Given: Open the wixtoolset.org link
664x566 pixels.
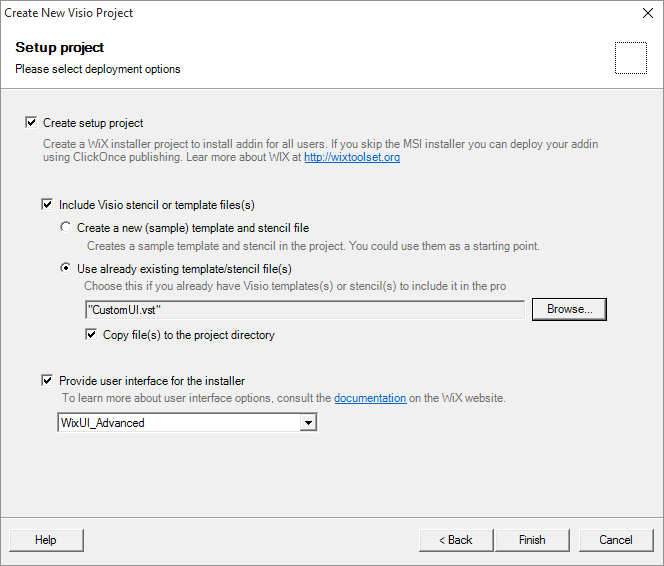Looking at the screenshot, I should (x=352, y=157).
